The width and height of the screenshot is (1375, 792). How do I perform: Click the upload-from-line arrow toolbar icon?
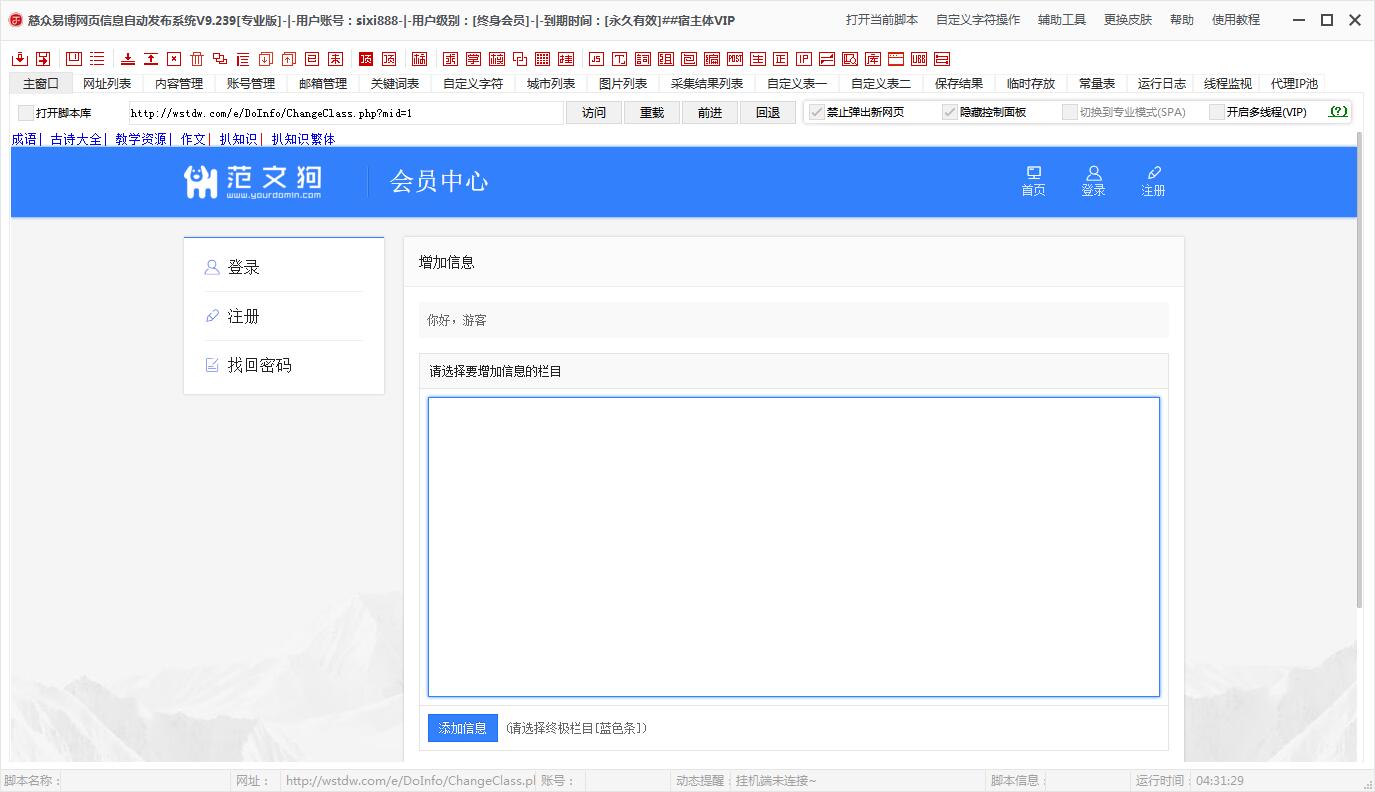point(151,59)
